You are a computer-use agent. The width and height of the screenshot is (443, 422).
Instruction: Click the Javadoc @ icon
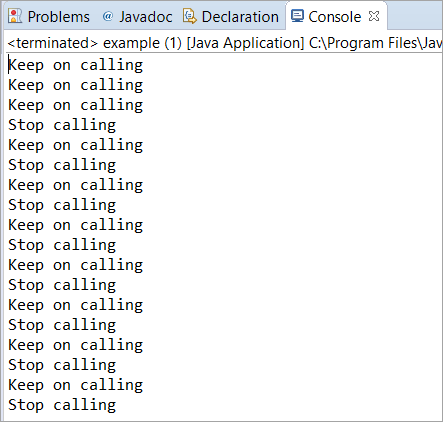point(108,16)
